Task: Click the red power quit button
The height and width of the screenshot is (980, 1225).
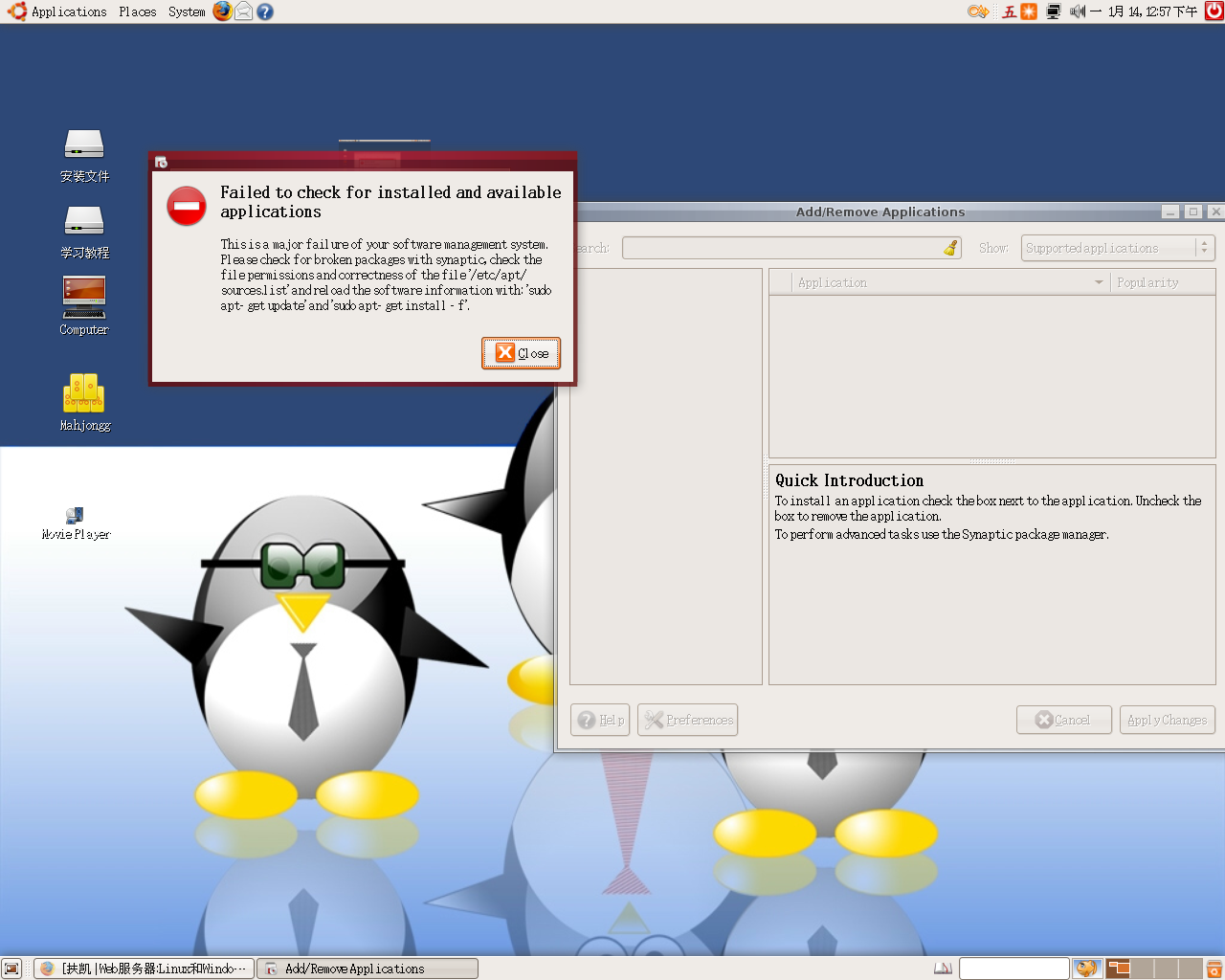Action: 1214,11
